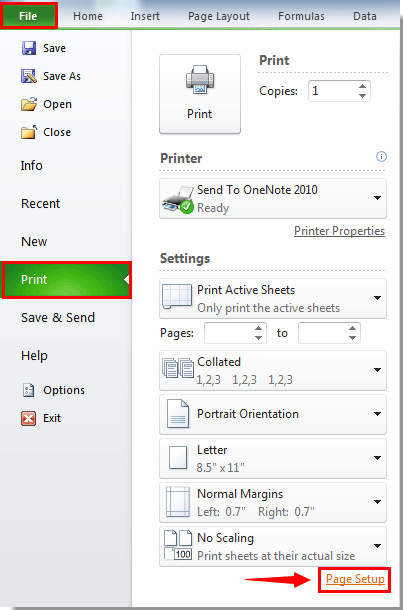Expand the Portrait Orientation dropdown
Screen dimensions: 403x610
pos(377,414)
